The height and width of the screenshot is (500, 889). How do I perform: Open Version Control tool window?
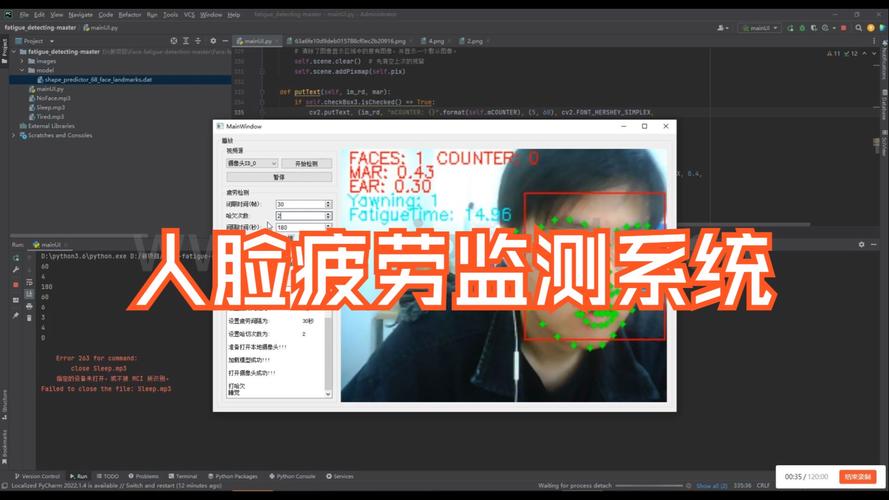pyautogui.click(x=37, y=476)
